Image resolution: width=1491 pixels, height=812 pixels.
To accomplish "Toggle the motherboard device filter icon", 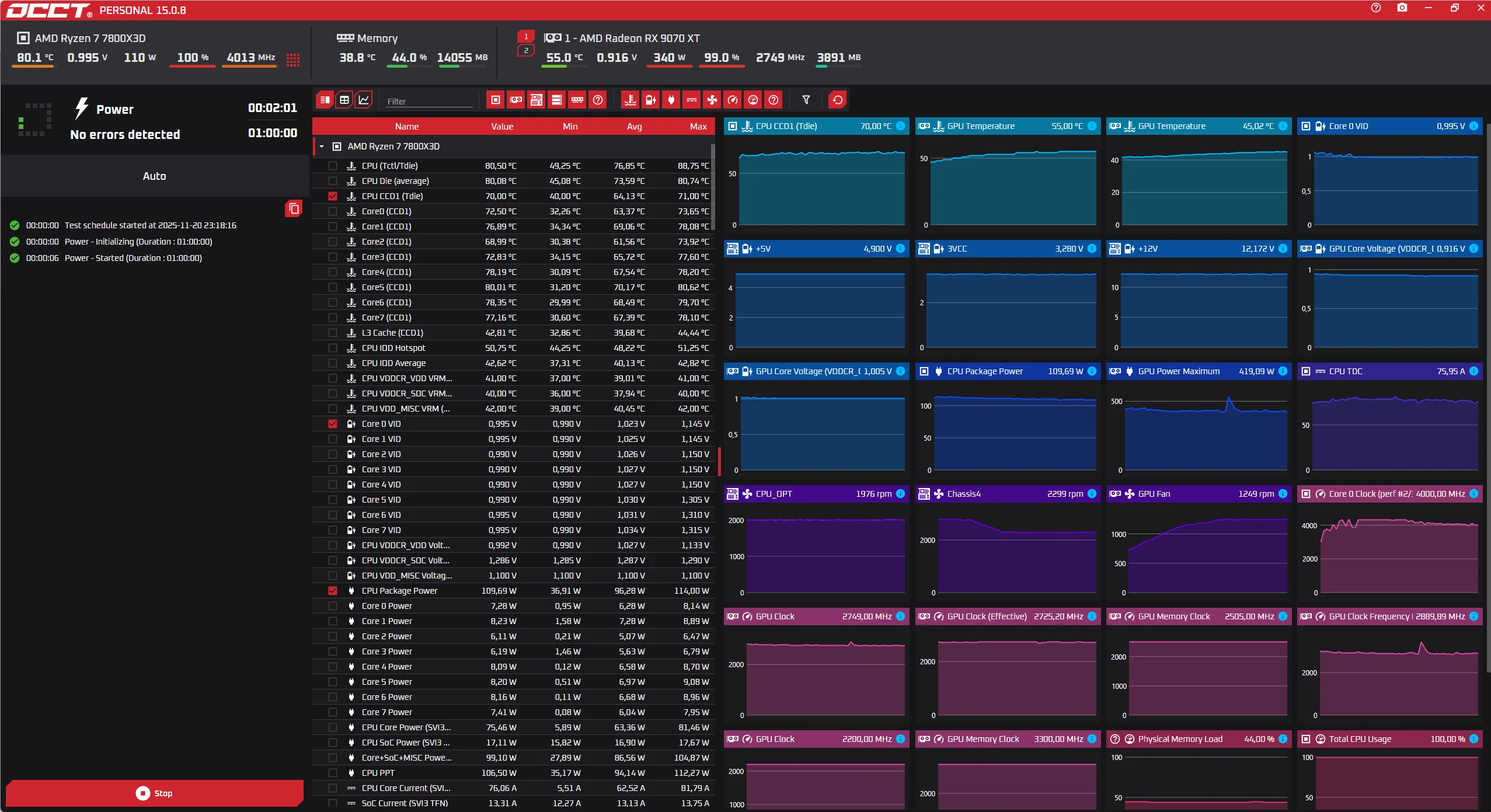I will 537,100.
